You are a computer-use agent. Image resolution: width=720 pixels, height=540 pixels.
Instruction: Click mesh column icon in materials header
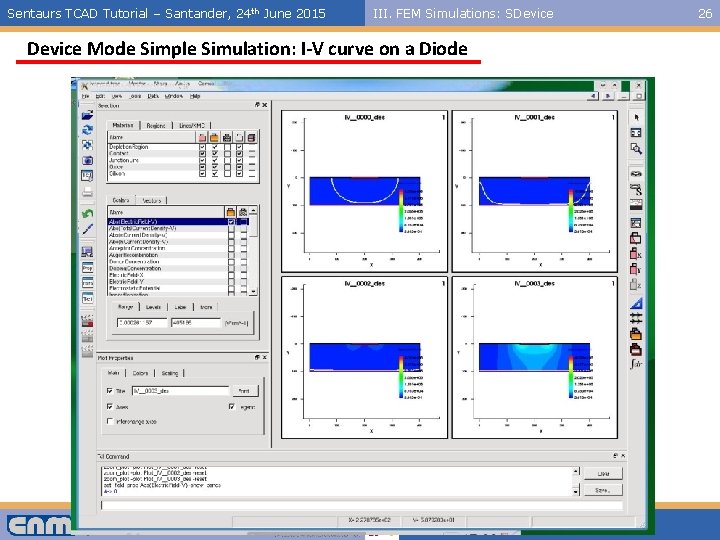(x=227, y=137)
